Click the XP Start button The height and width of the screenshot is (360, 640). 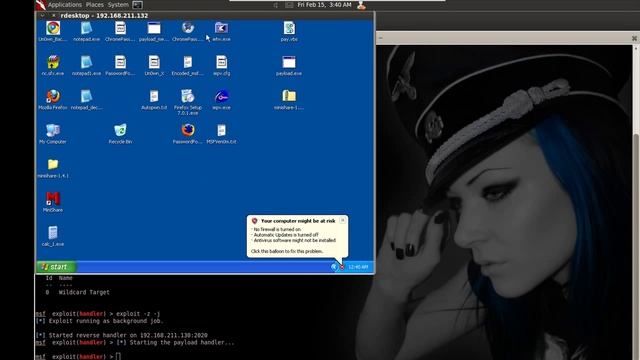56,267
